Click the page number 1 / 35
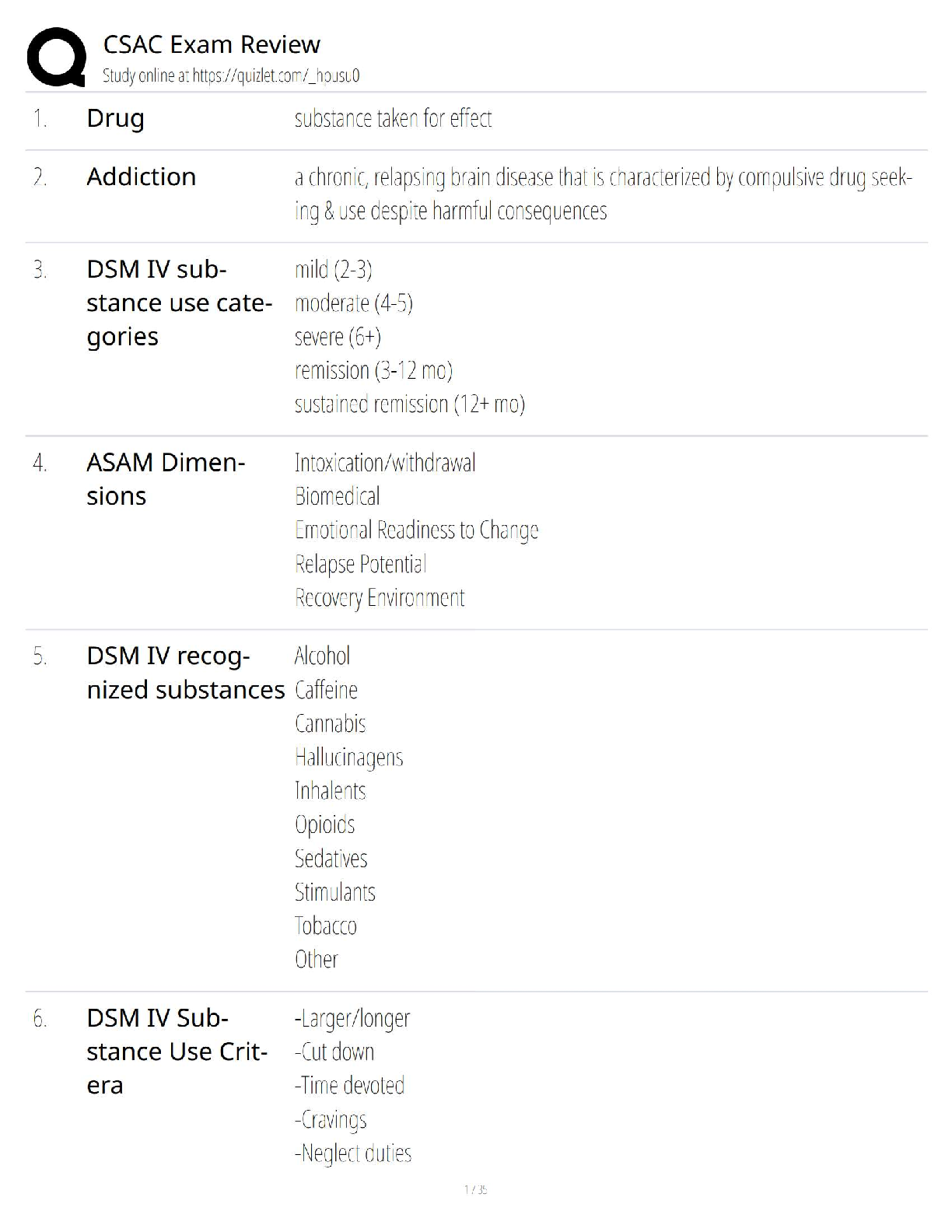The width and height of the screenshot is (952, 1232). [x=475, y=1189]
